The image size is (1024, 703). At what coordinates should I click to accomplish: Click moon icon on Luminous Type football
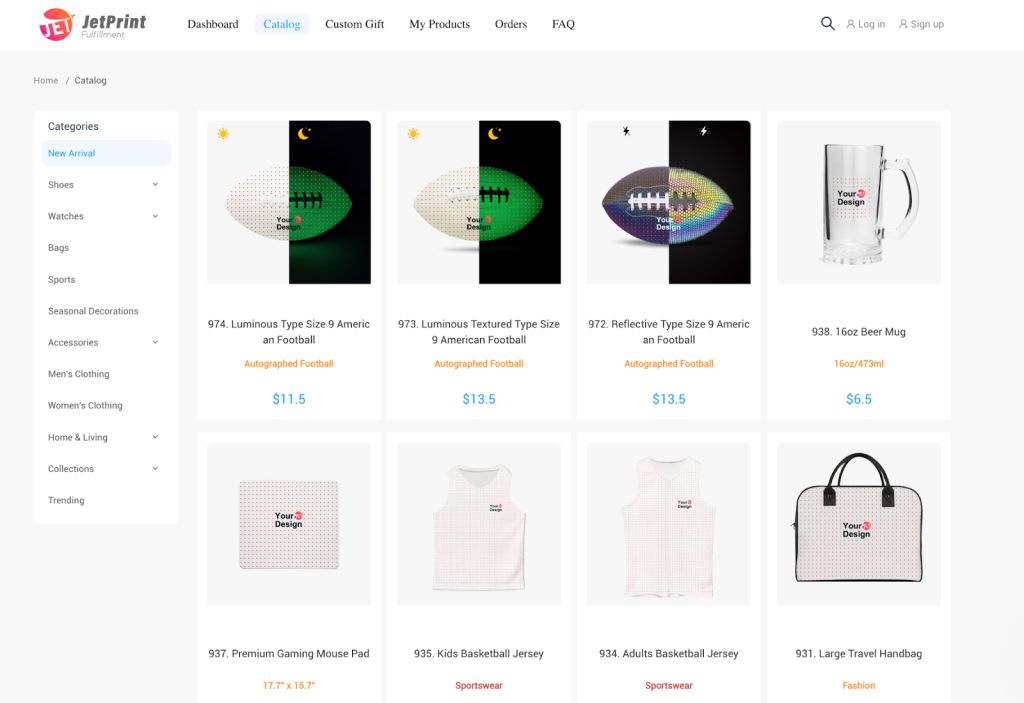(304, 134)
